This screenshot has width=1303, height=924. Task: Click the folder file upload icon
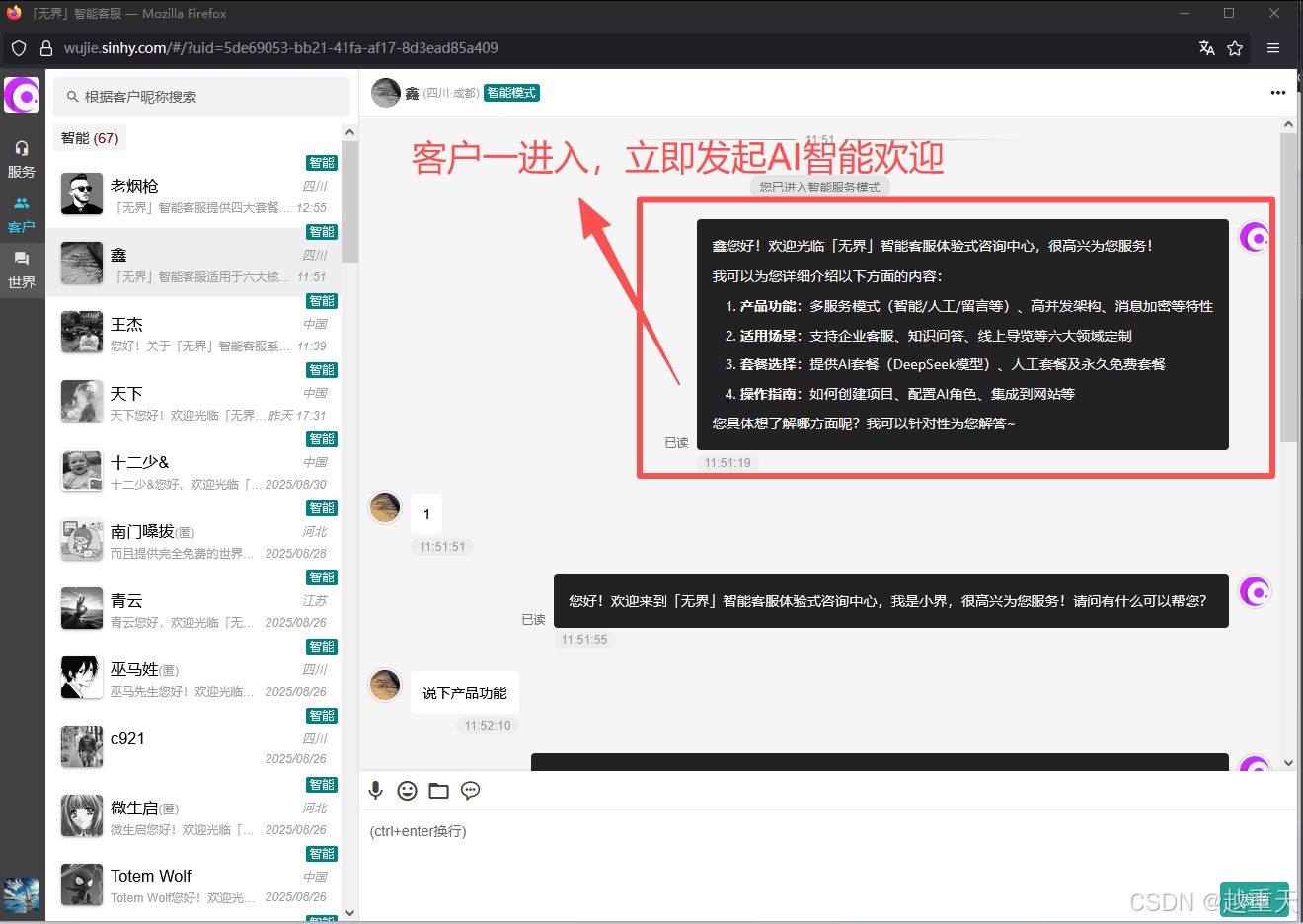tap(438, 790)
